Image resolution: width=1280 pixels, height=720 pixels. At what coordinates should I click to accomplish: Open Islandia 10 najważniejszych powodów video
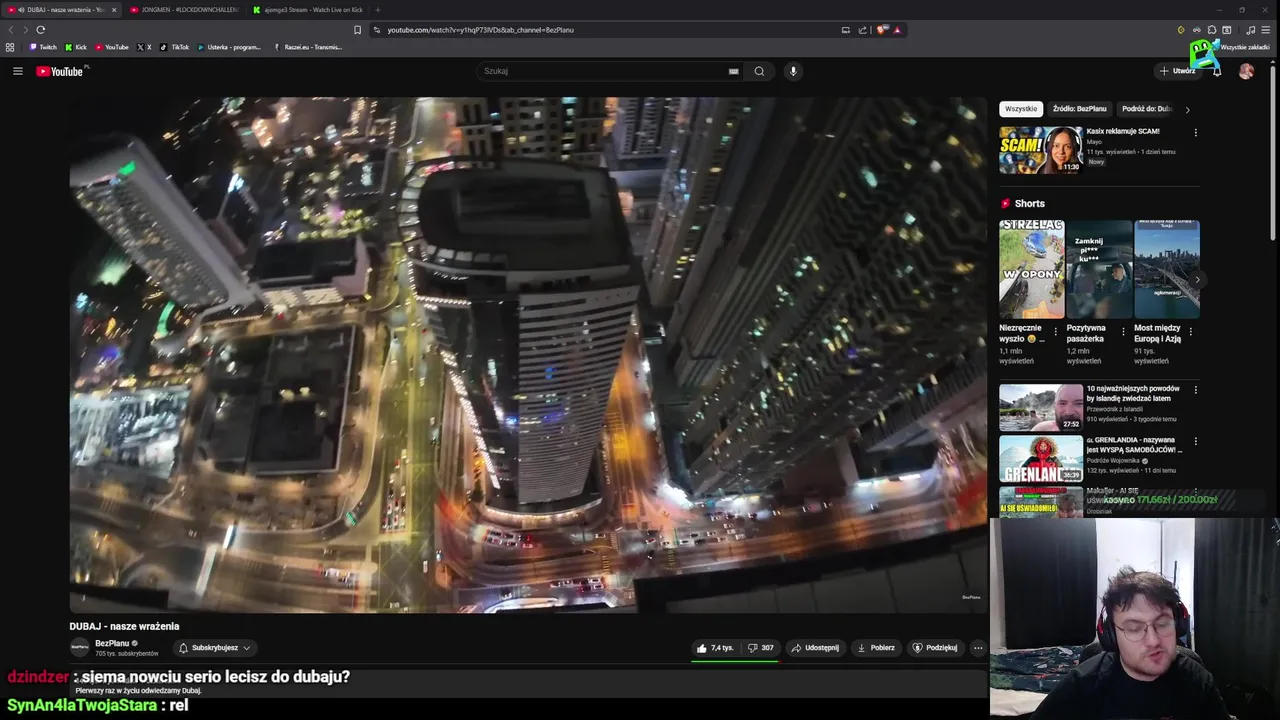tap(1040, 407)
